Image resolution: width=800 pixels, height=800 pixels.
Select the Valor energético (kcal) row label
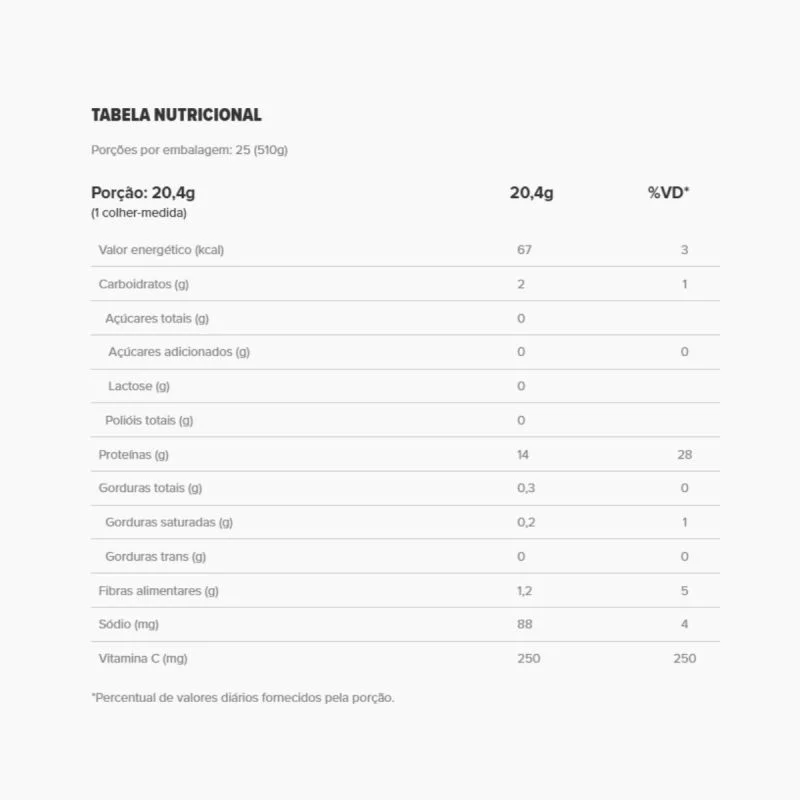pyautogui.click(x=161, y=250)
